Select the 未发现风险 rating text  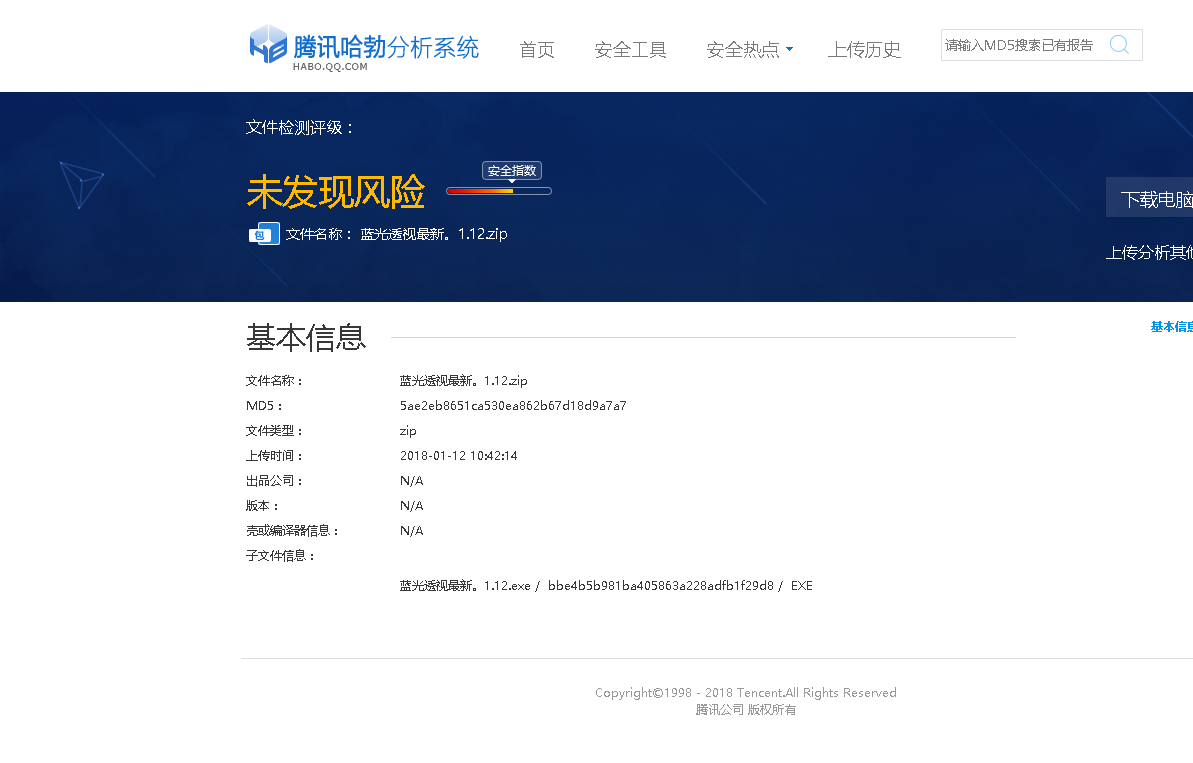[x=336, y=192]
